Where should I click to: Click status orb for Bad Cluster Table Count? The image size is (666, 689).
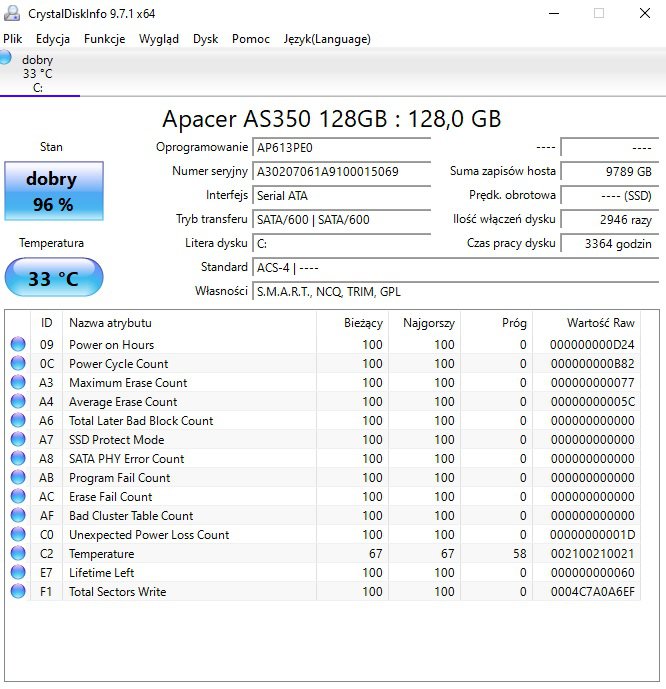point(18,515)
